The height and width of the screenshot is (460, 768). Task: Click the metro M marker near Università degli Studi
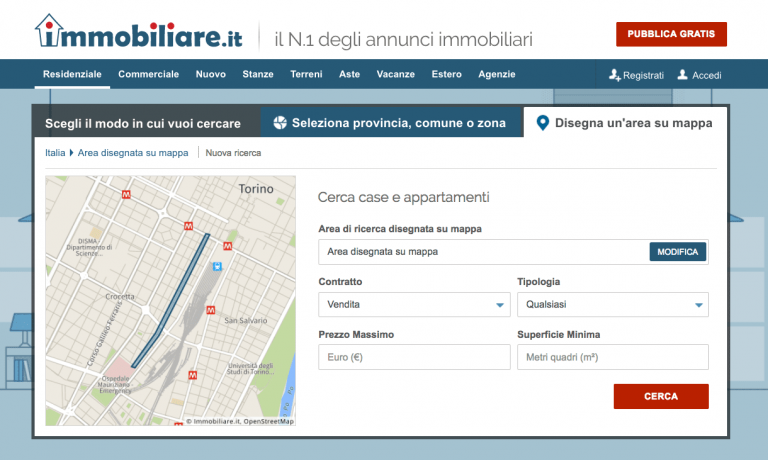(x=192, y=375)
